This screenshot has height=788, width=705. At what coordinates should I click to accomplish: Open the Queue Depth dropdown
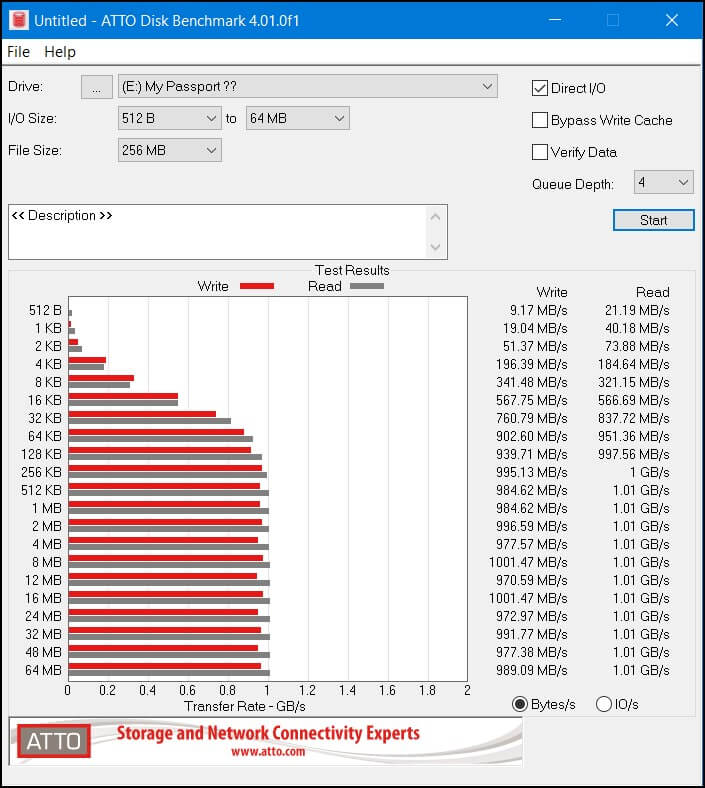tap(663, 182)
